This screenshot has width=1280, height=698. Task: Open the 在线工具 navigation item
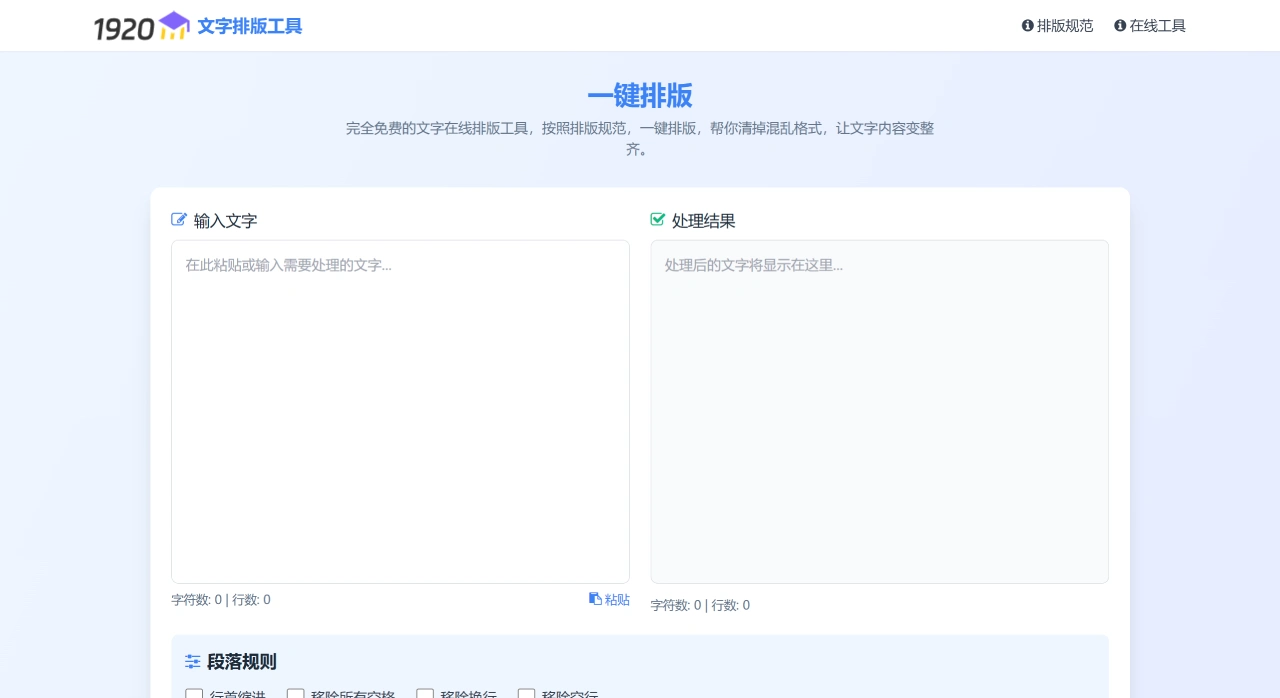tap(1157, 25)
